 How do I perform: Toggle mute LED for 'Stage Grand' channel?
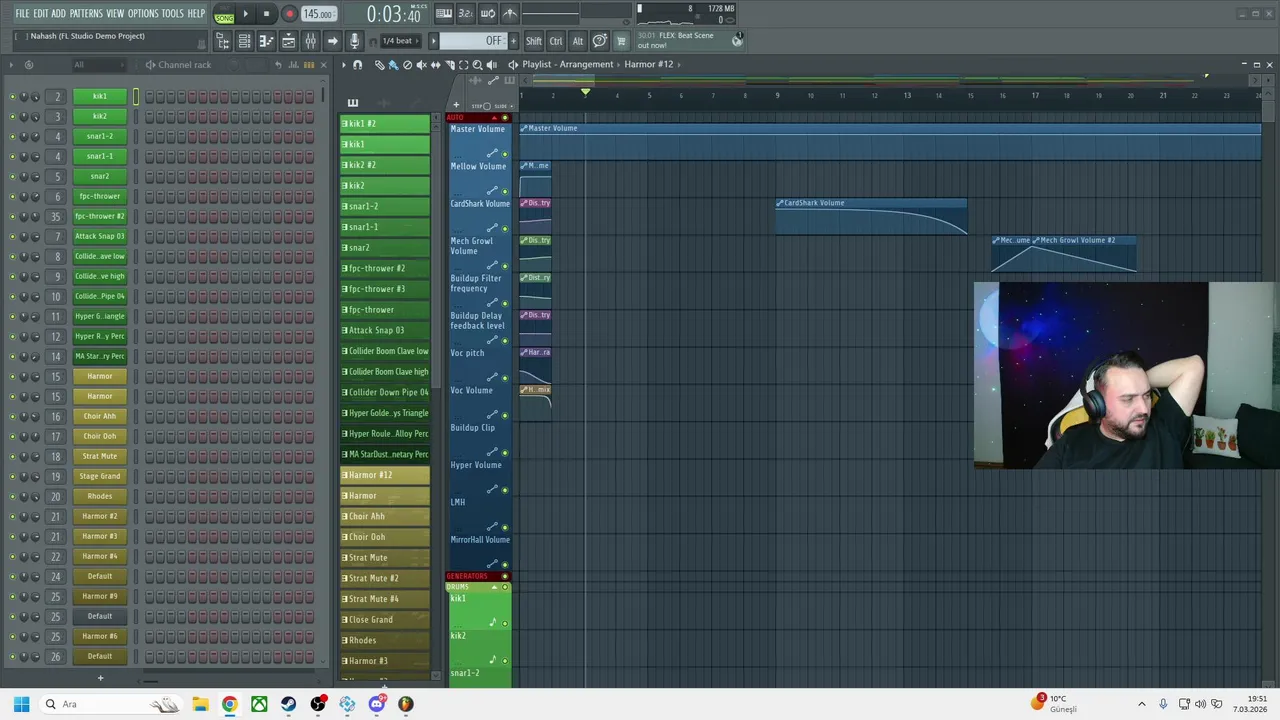(x=12, y=476)
